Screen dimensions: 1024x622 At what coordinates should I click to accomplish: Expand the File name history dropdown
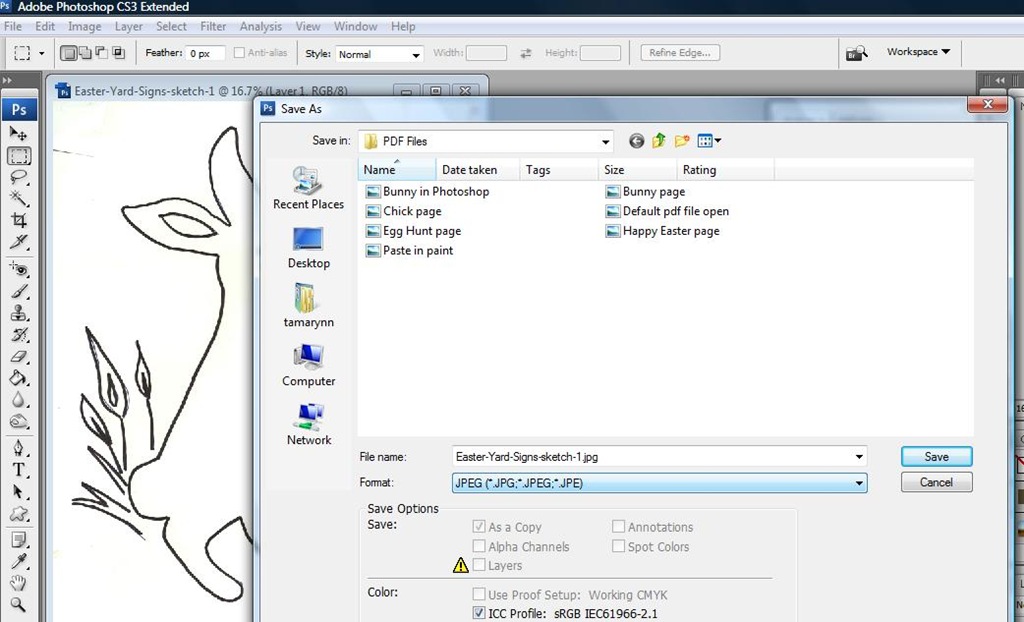click(x=859, y=457)
